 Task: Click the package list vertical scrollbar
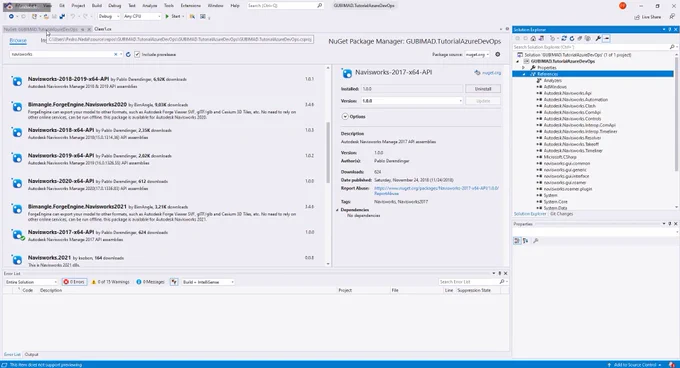coord(328,152)
